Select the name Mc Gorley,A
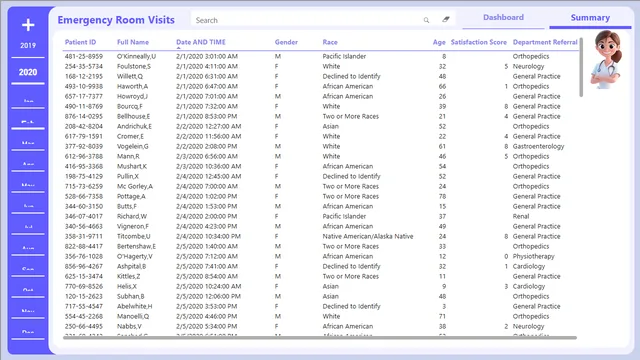This screenshot has height=360, width=640. coord(135,186)
